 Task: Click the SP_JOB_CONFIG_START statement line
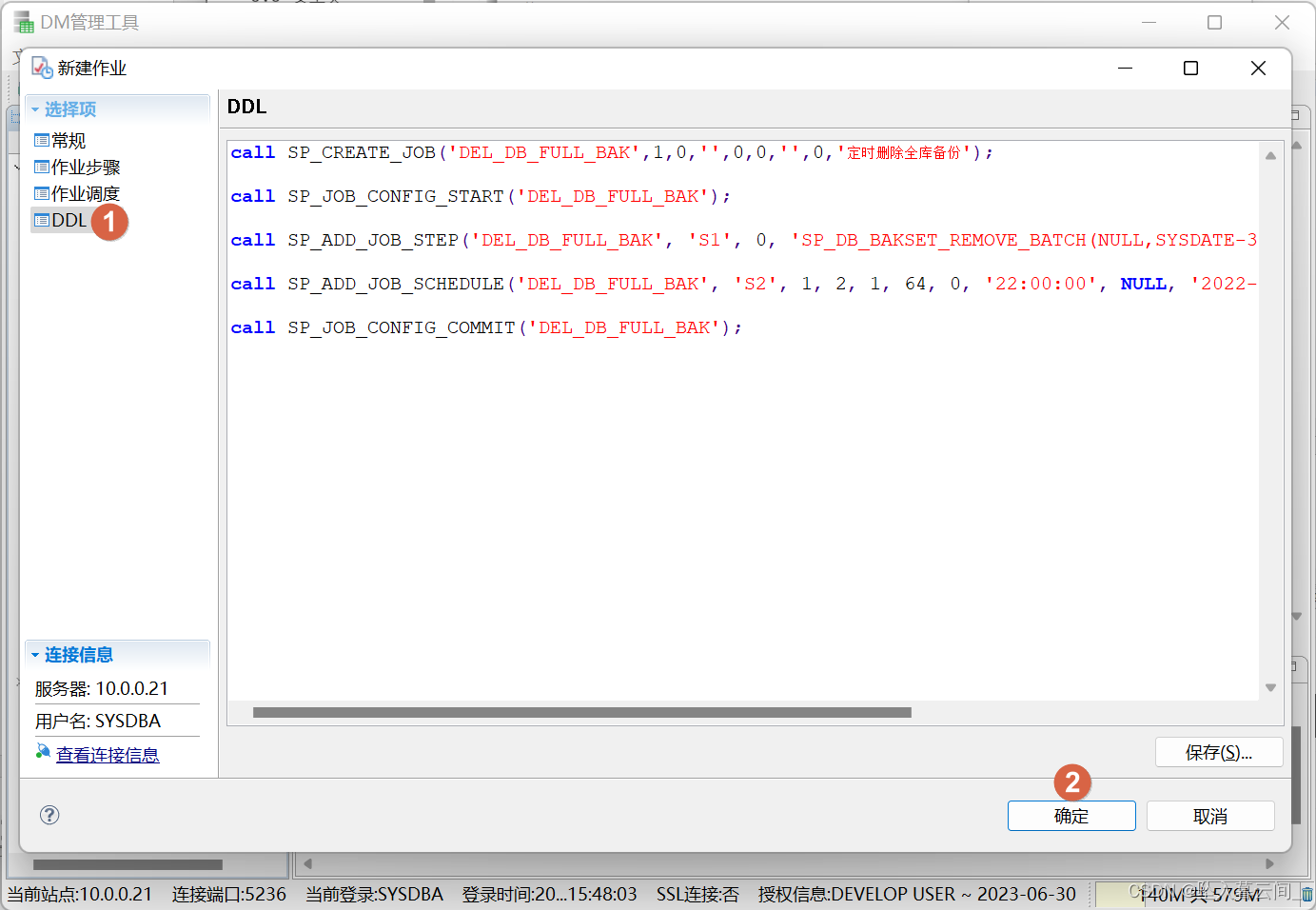(x=481, y=196)
